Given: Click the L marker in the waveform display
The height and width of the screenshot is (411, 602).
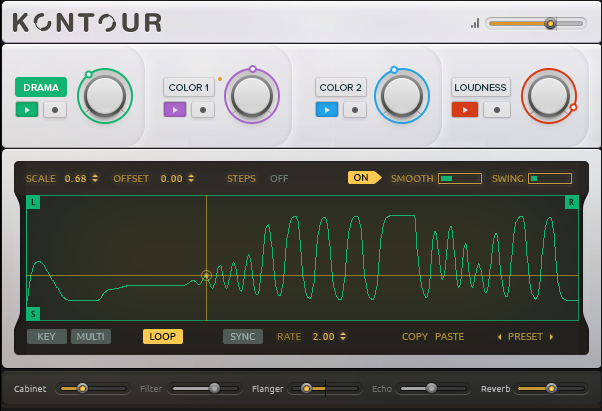Looking at the screenshot, I should pos(33,202).
